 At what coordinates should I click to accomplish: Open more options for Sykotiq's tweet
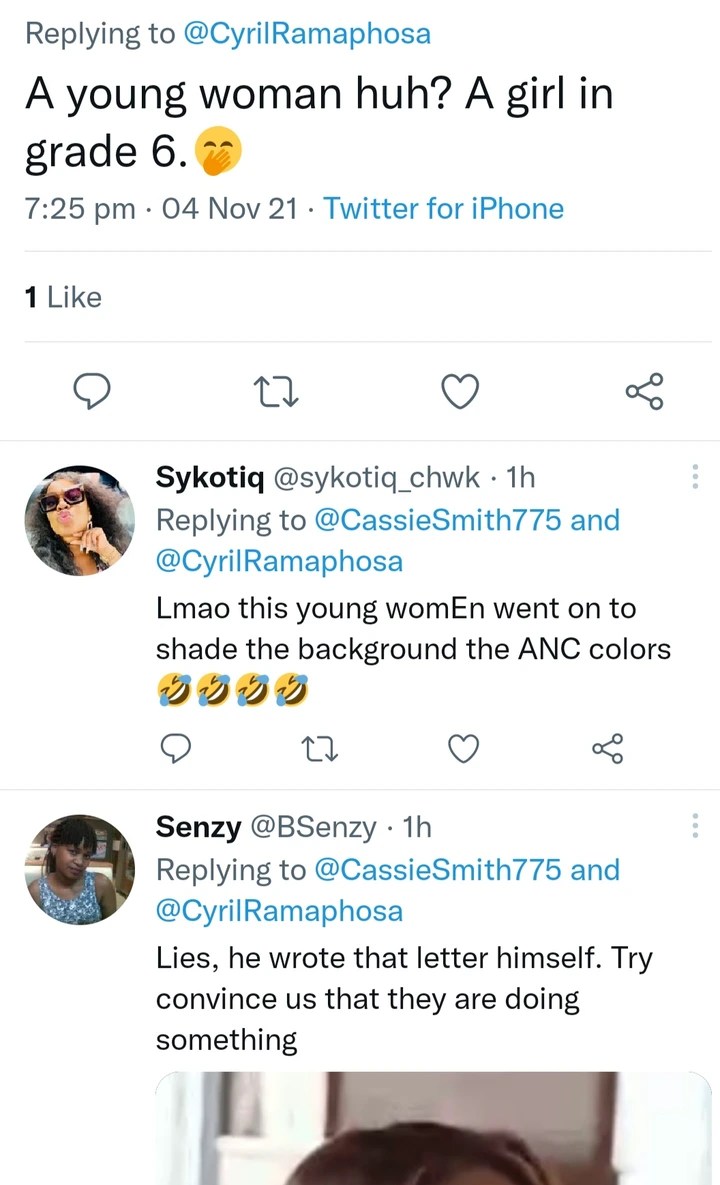click(x=695, y=477)
